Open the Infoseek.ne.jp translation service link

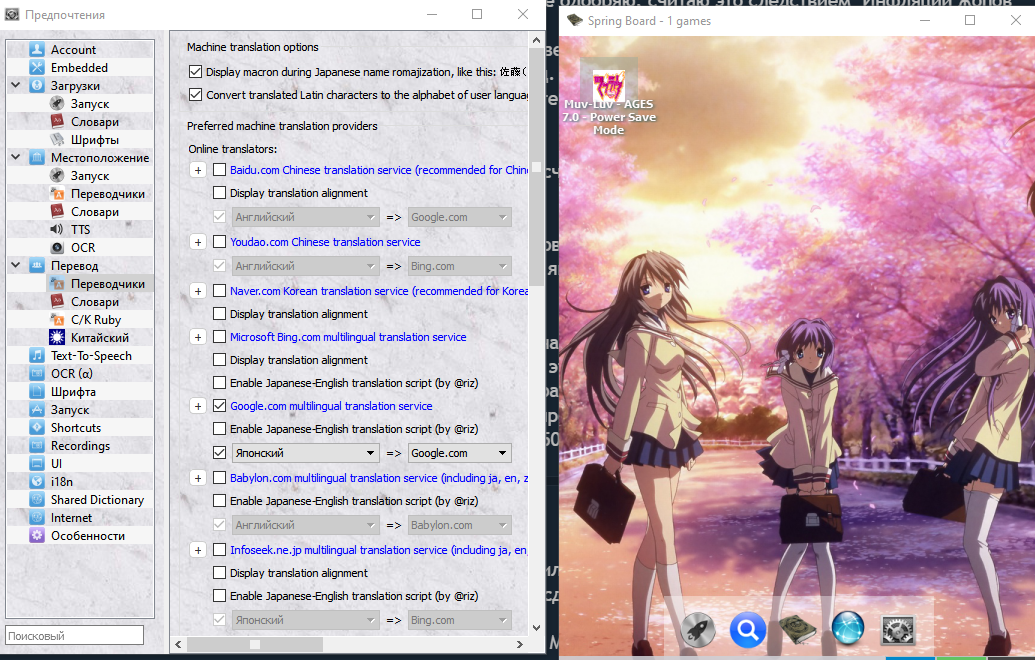(378, 550)
